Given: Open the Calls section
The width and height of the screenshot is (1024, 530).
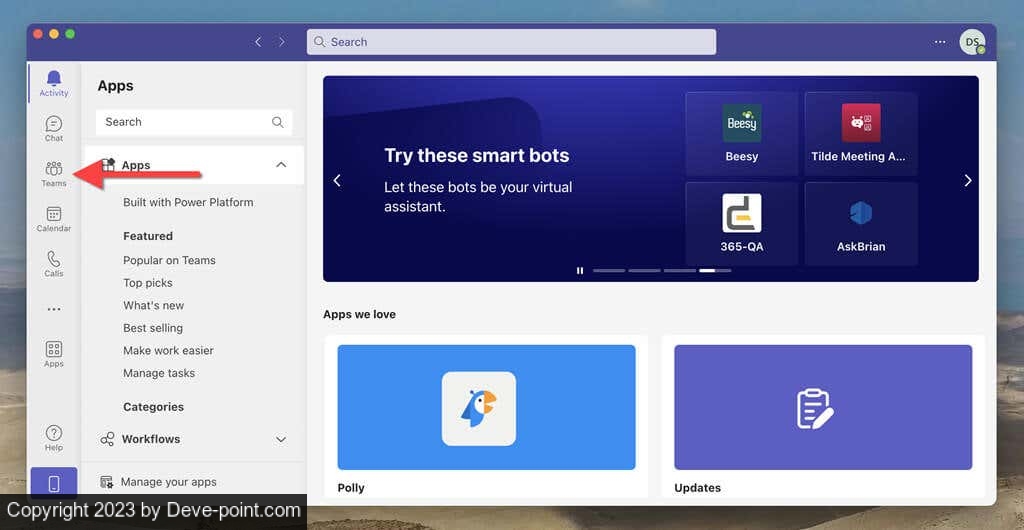Looking at the screenshot, I should pyautogui.click(x=54, y=263).
